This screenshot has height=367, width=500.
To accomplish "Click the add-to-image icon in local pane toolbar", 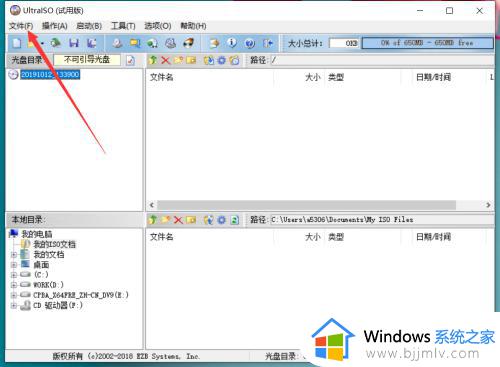I will [x=209, y=220].
